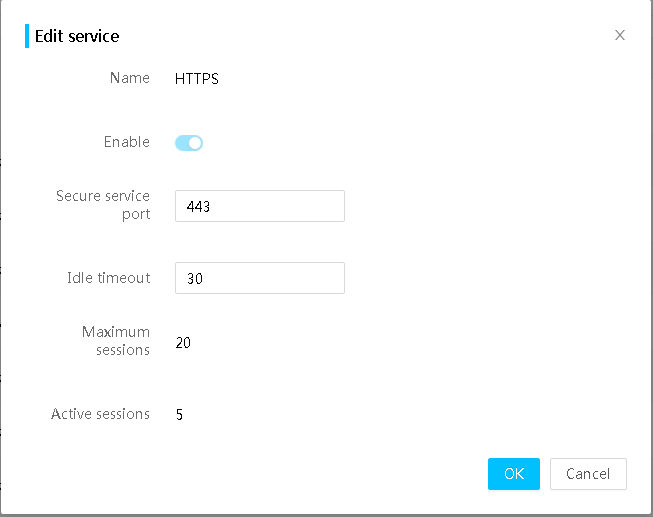
Task: Click the HTTPS service name value
Action: [197, 79]
